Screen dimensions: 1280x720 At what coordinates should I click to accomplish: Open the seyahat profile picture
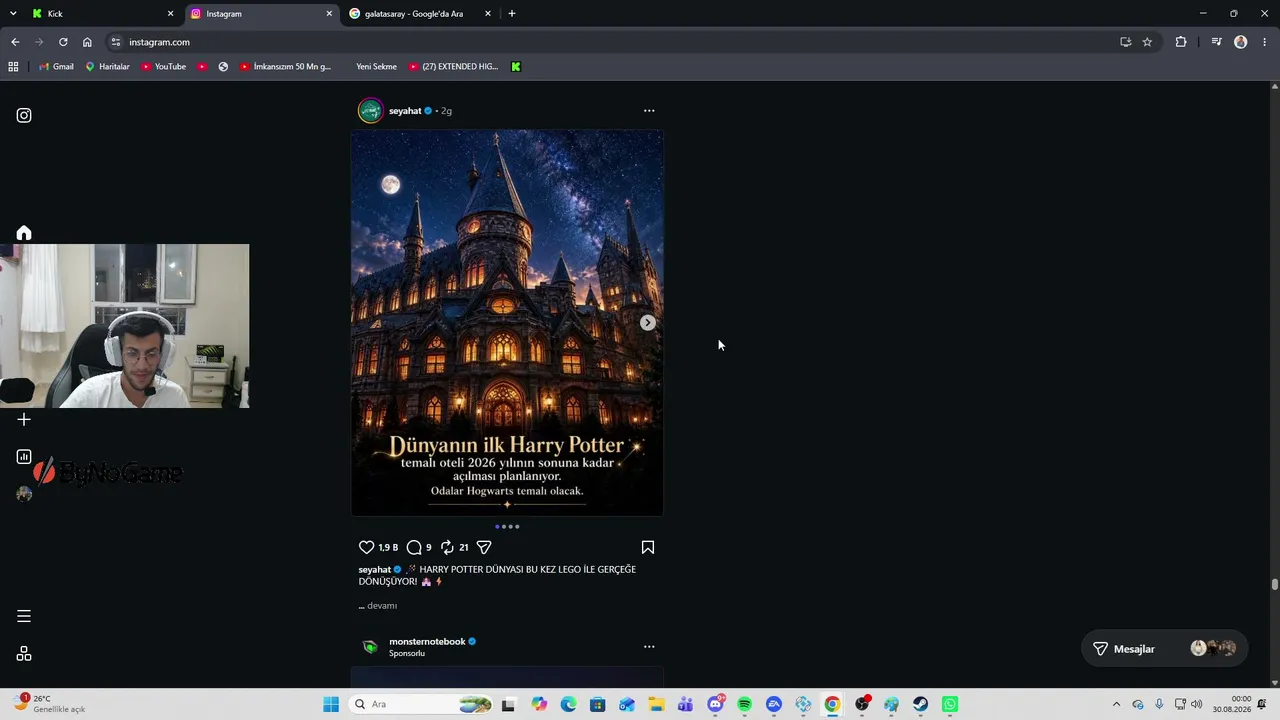pos(371,111)
